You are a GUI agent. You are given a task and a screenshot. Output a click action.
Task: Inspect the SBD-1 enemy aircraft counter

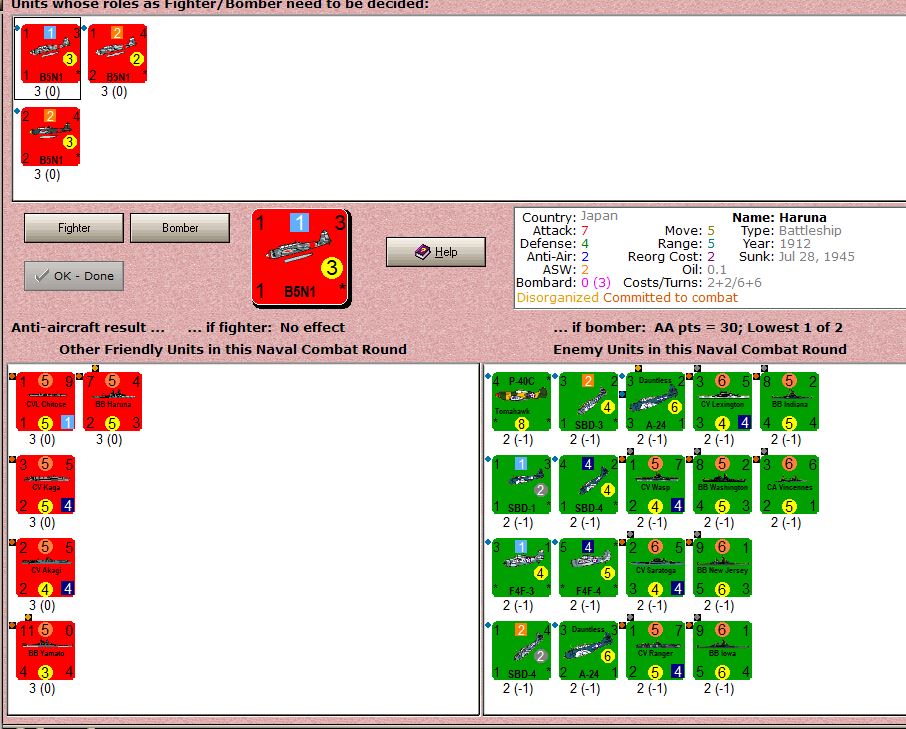click(x=521, y=485)
